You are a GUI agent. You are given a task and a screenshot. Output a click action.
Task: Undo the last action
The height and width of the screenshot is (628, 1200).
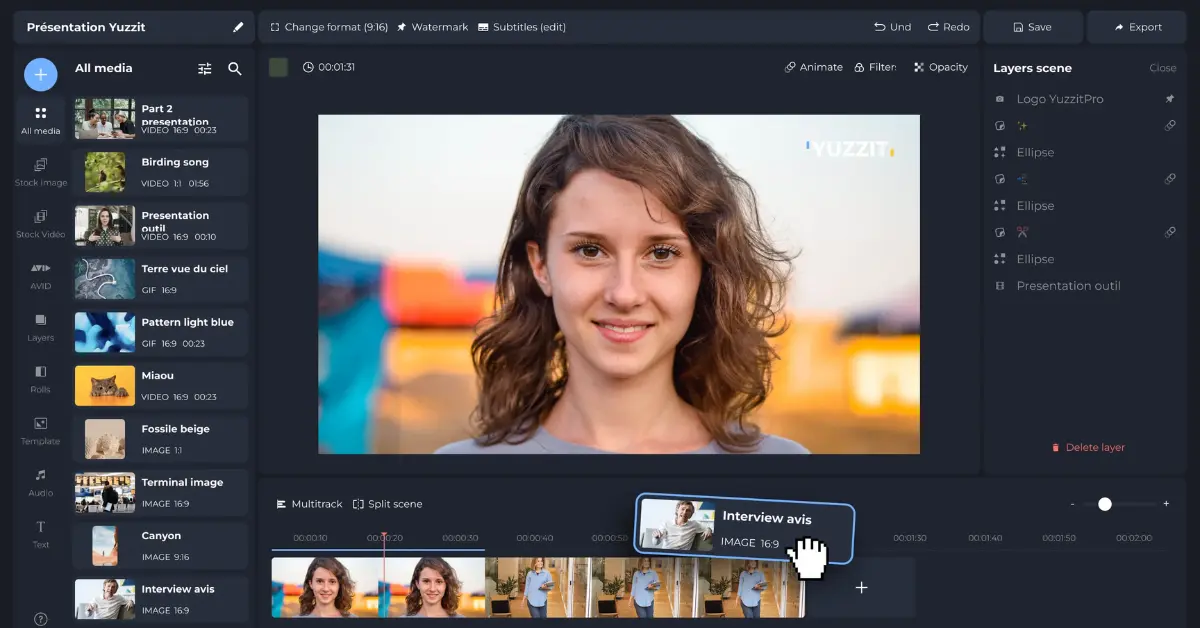[892, 27]
